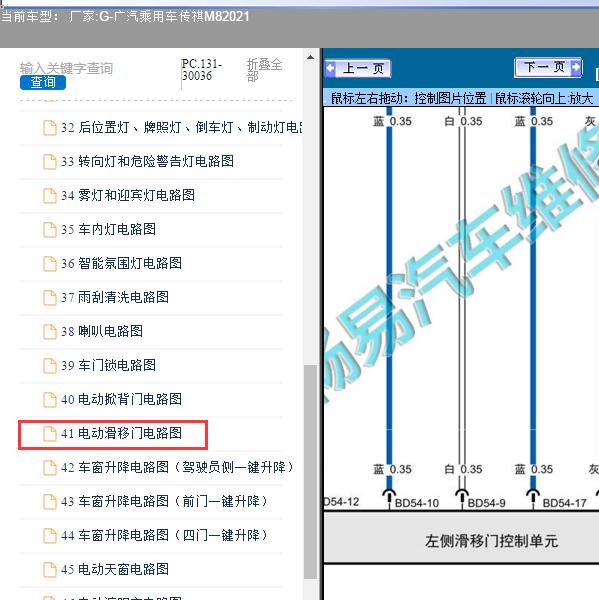Click document icon beside 37 雨刮清洗
This screenshot has width=599, height=600.
pyautogui.click(x=50, y=298)
